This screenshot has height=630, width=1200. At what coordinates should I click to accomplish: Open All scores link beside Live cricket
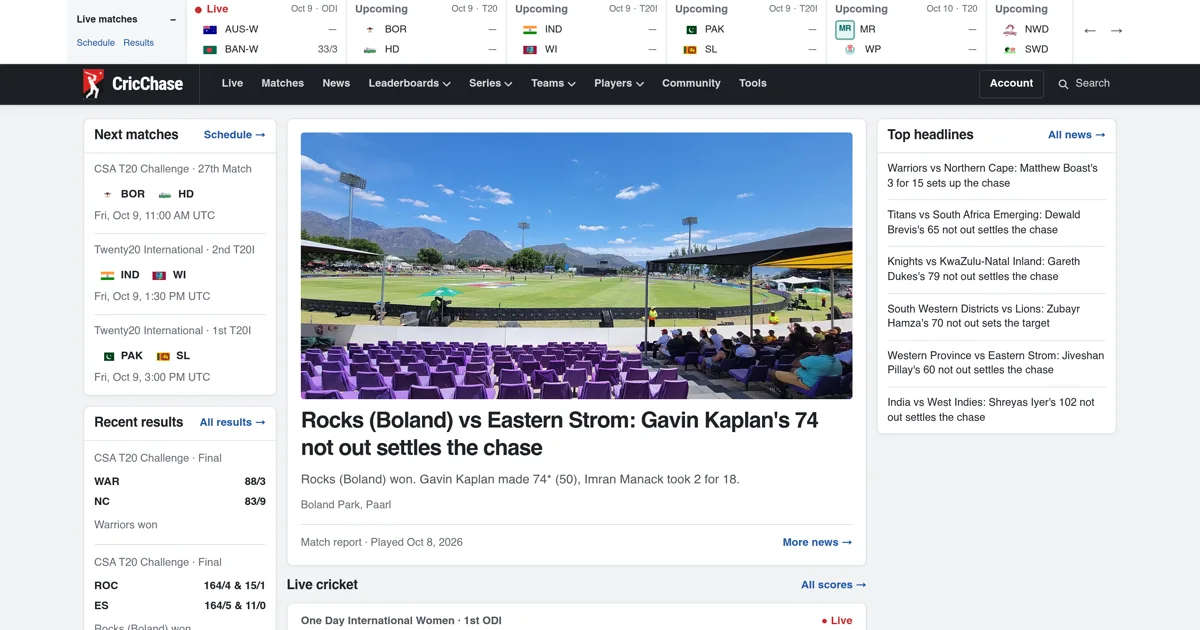pos(833,585)
